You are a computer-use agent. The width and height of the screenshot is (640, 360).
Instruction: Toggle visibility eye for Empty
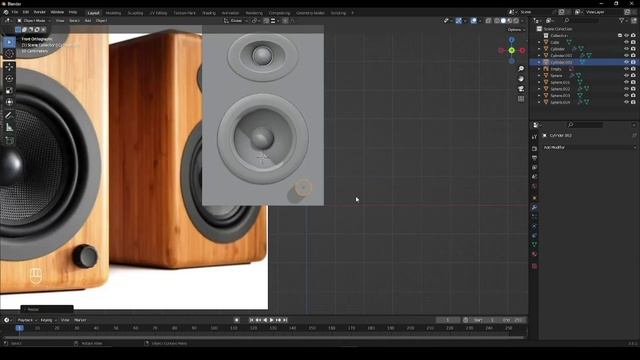point(627,69)
